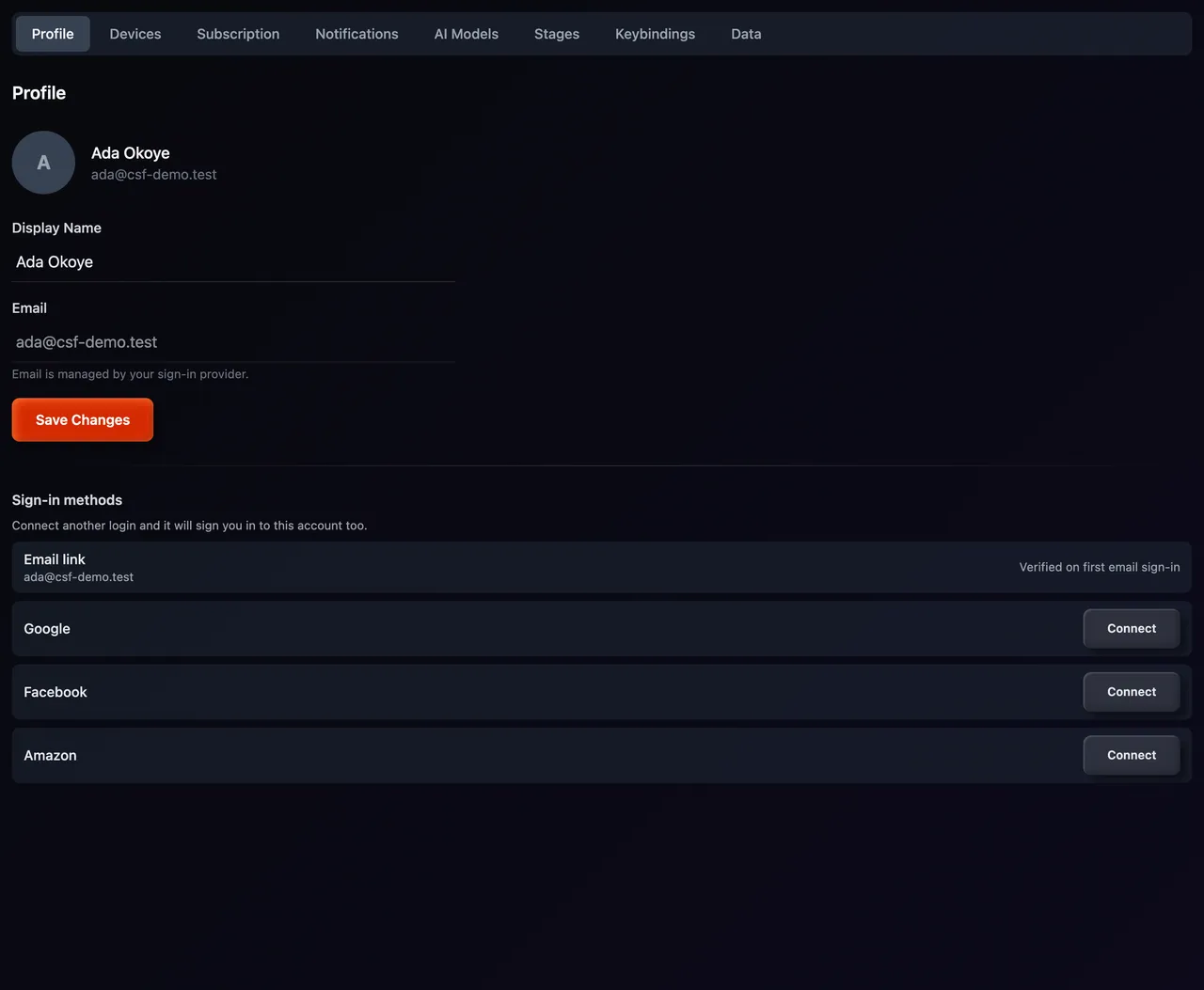The height and width of the screenshot is (990, 1204).
Task: Click the "Connect another login" description text
Action: 190,526
